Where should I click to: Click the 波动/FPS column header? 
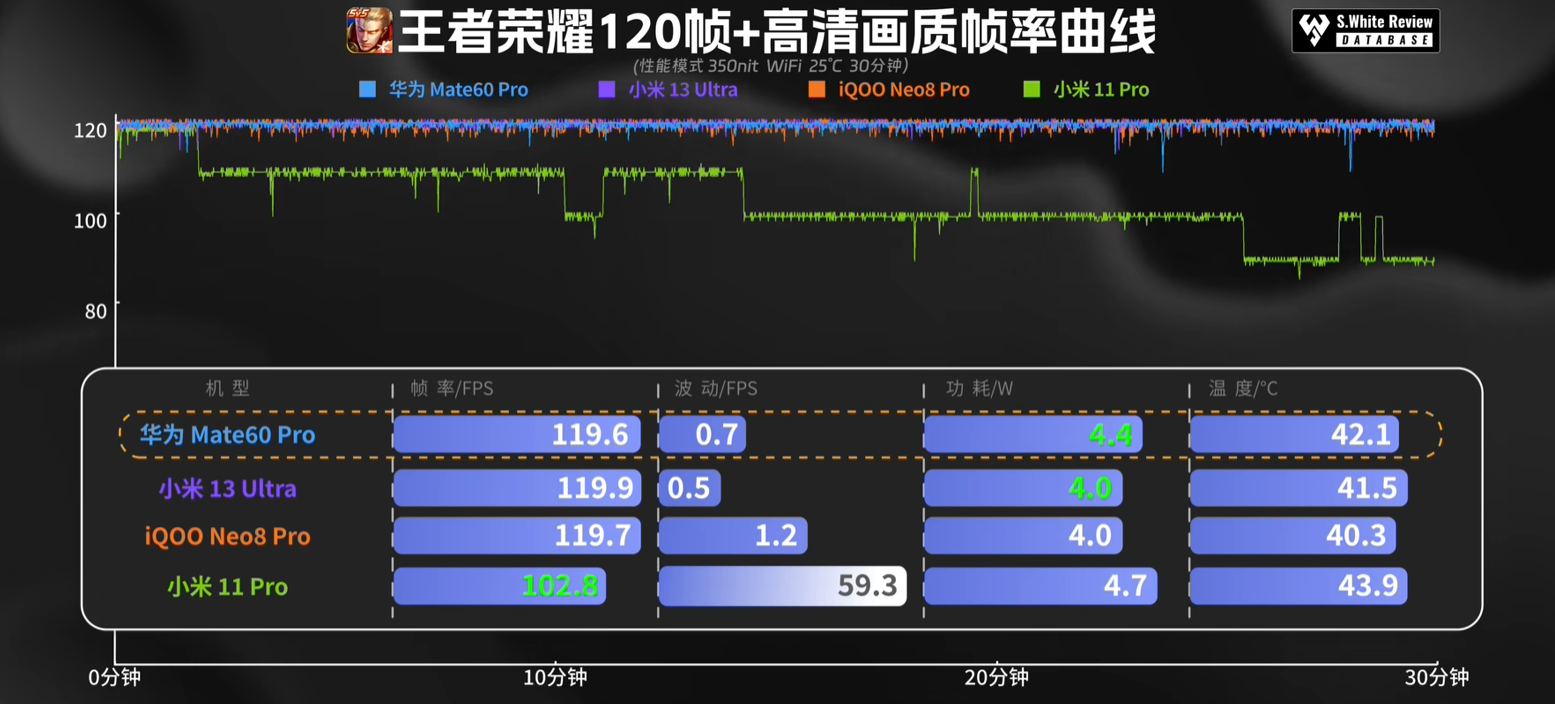tap(716, 388)
